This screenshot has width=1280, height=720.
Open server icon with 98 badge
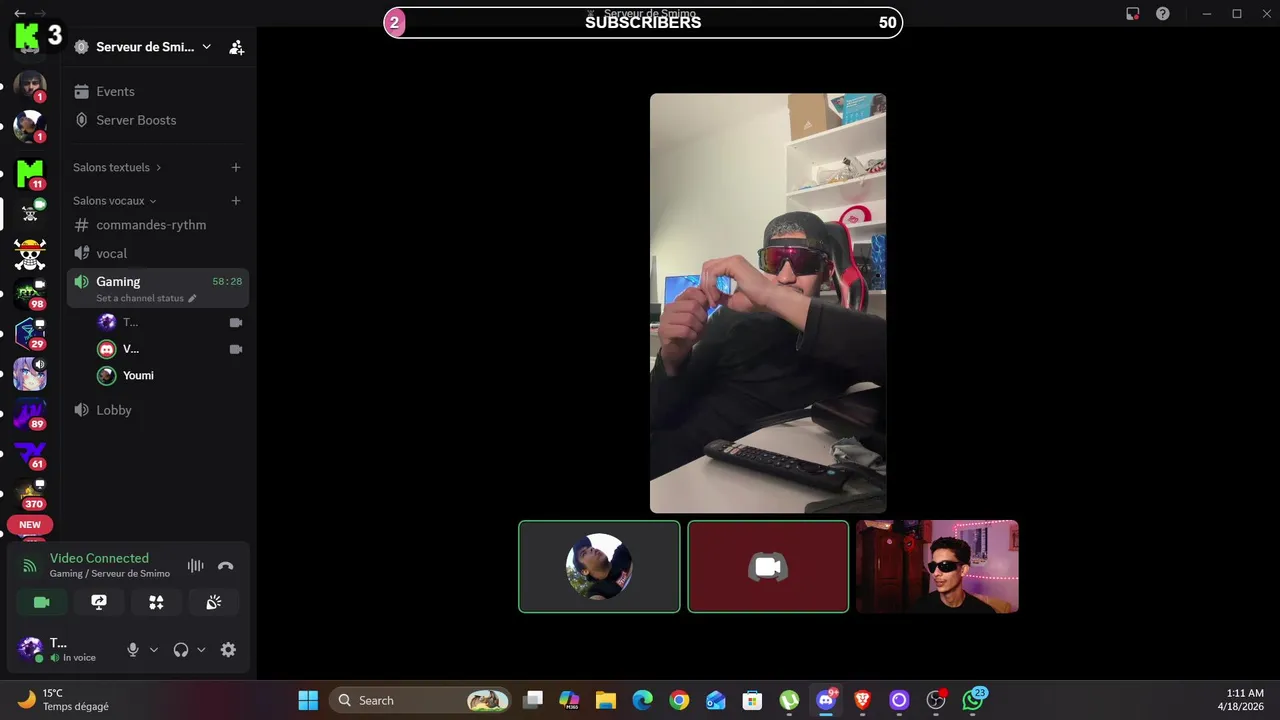30,294
